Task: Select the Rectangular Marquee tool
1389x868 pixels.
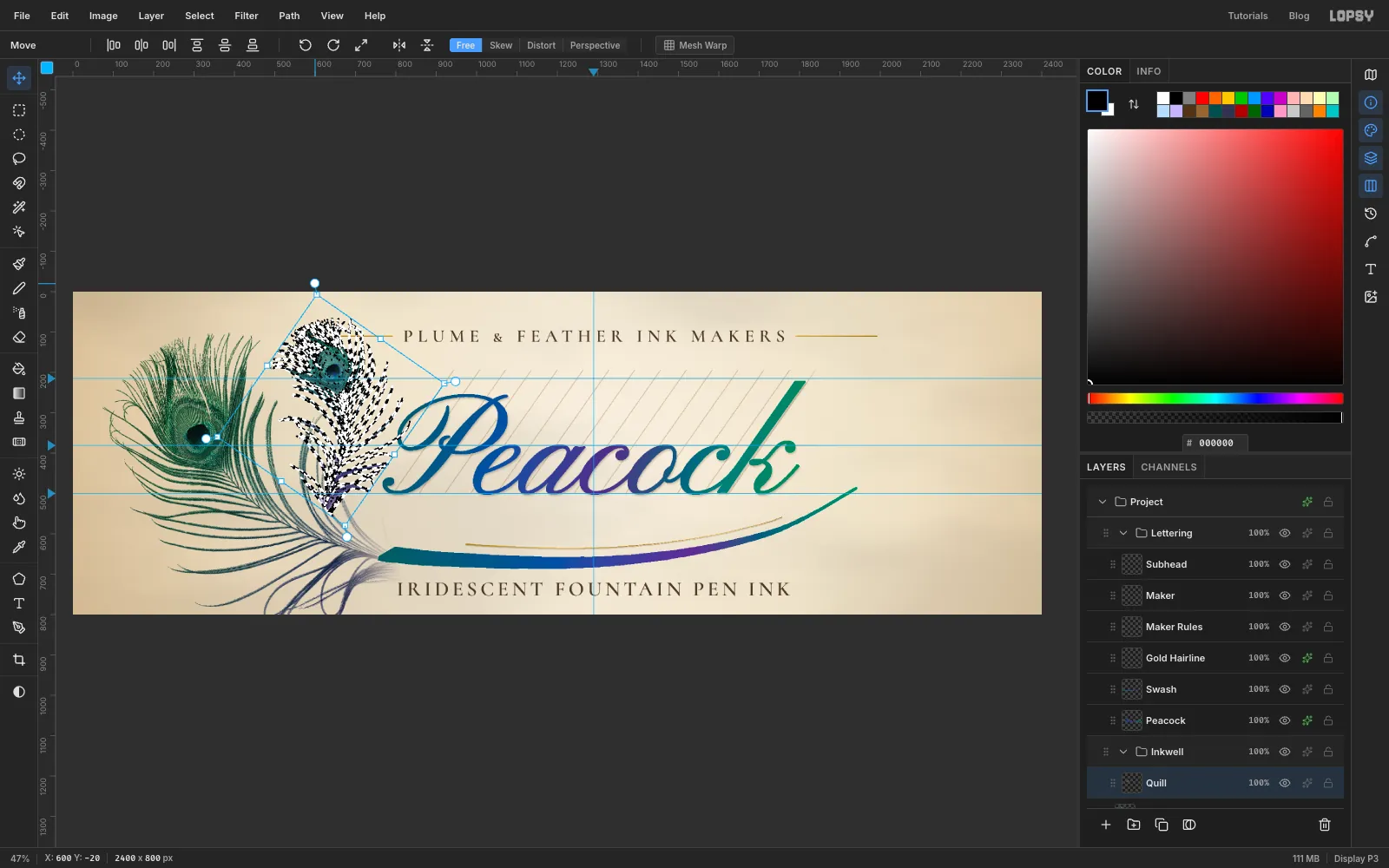Action: click(19, 110)
